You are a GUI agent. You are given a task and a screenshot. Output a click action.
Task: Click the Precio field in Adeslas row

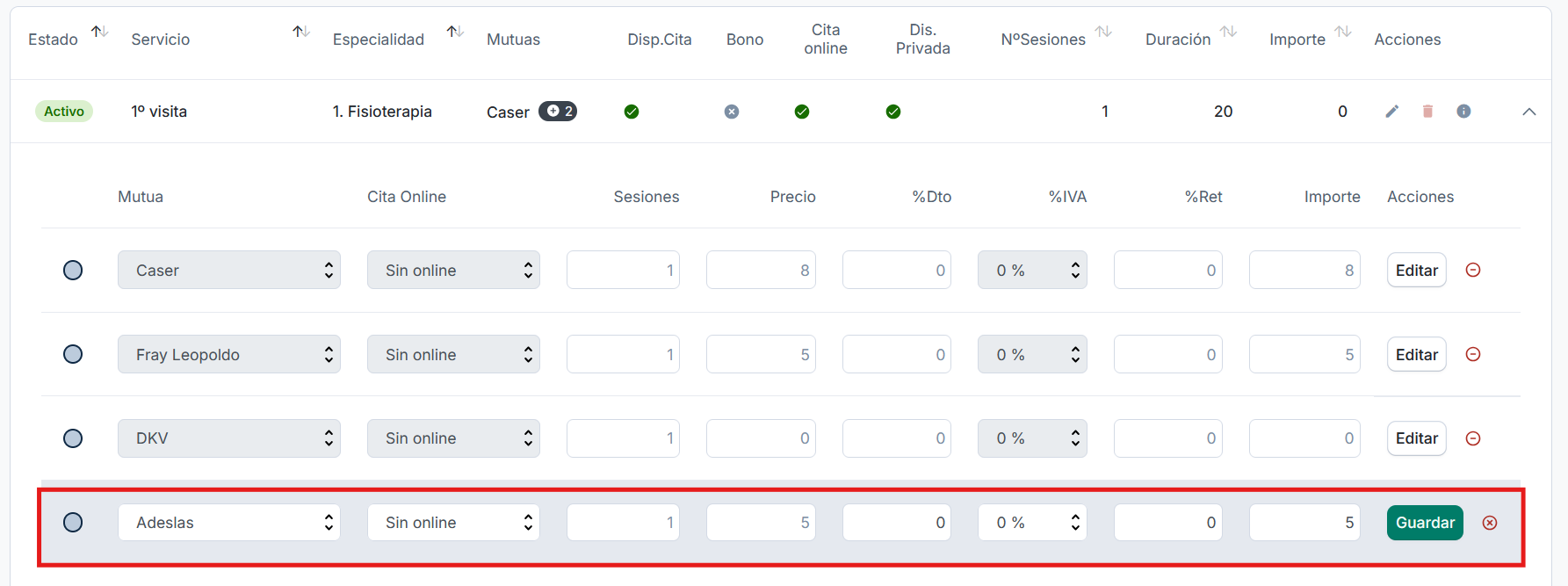[x=761, y=523]
